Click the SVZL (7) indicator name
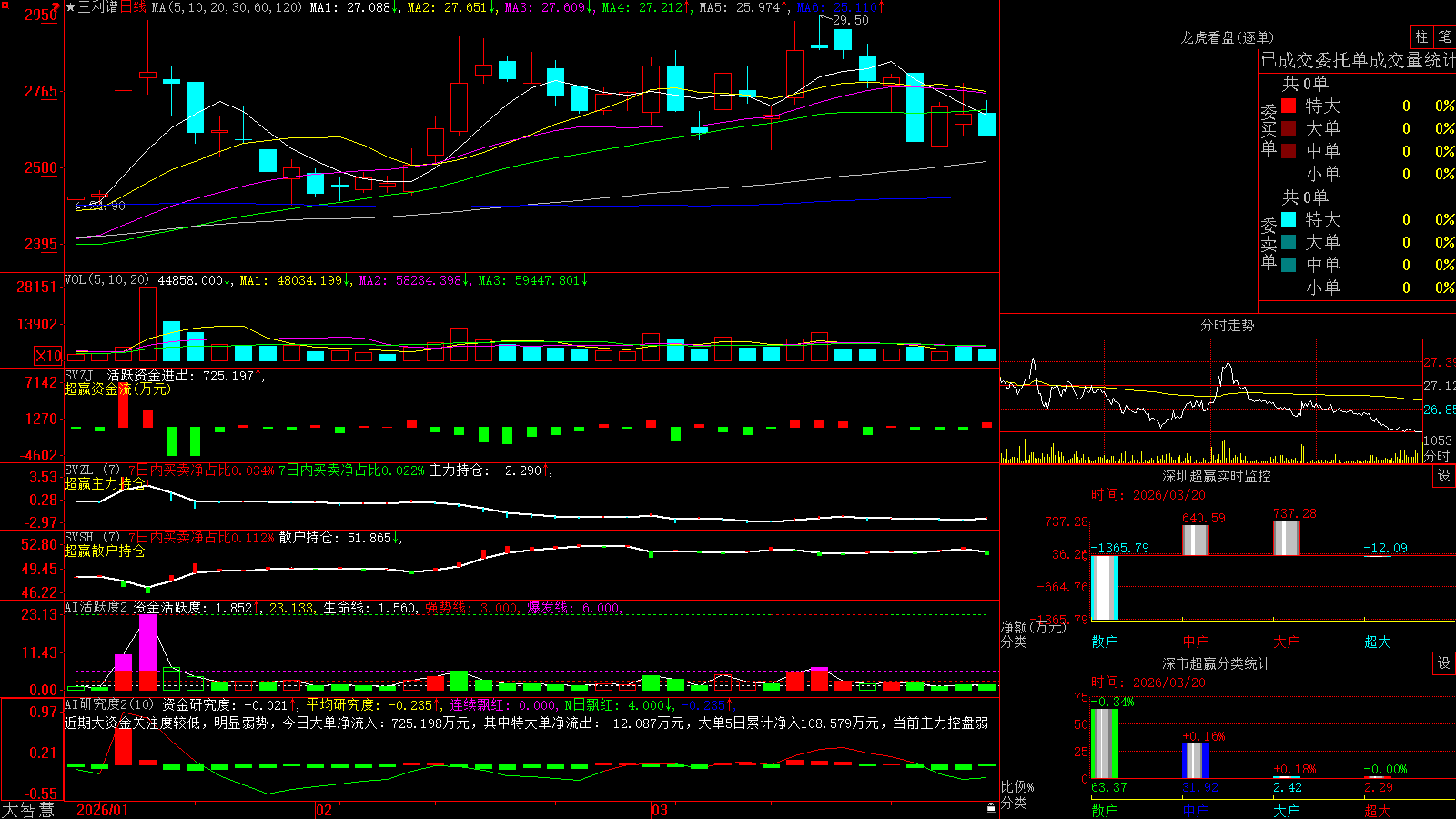 (93, 470)
